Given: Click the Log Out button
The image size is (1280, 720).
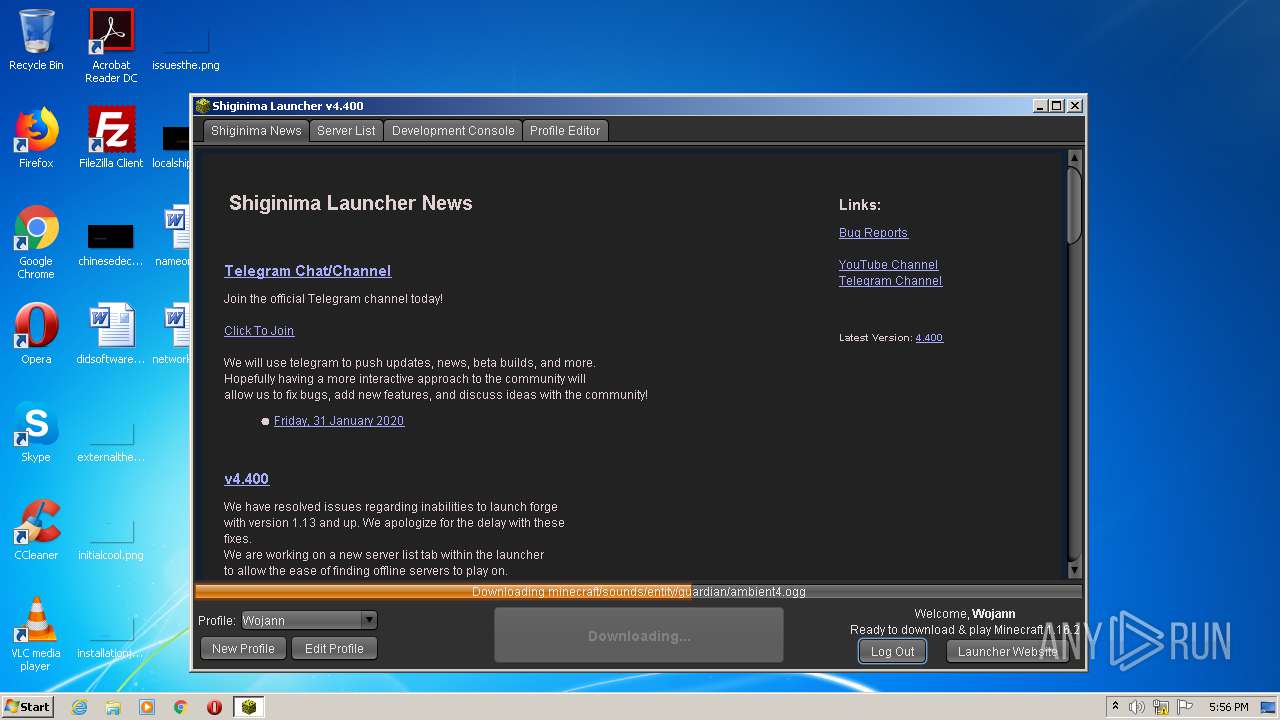Looking at the screenshot, I should 892,651.
